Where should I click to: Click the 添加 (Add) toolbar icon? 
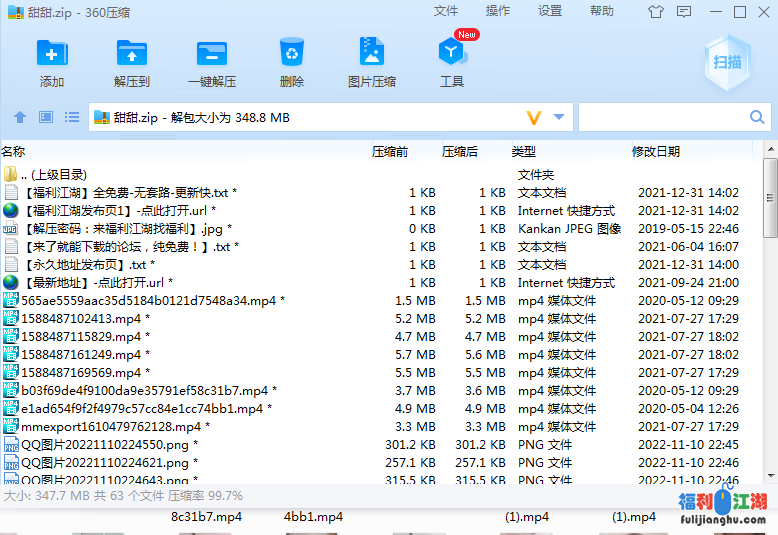coord(52,53)
